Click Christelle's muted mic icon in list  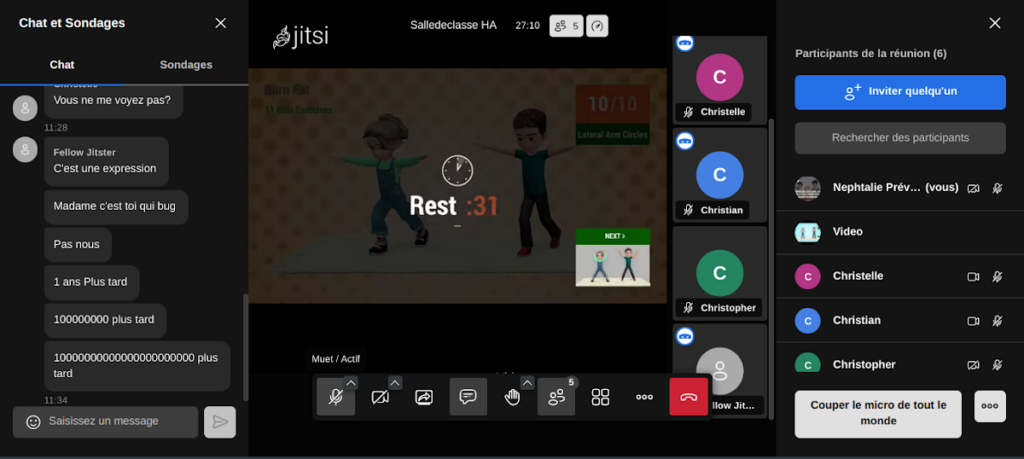click(x=997, y=277)
